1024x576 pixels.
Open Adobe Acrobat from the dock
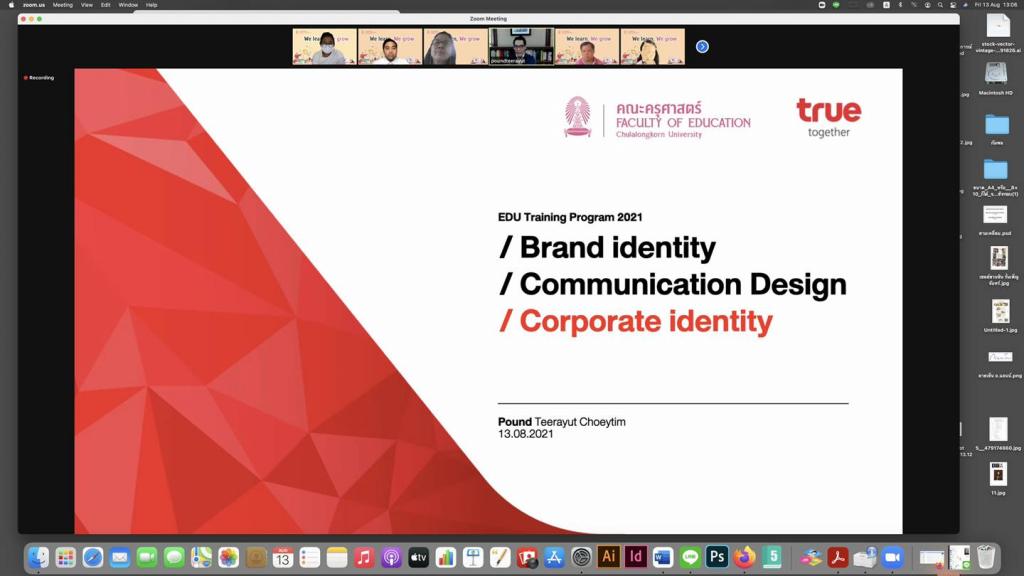(838, 557)
